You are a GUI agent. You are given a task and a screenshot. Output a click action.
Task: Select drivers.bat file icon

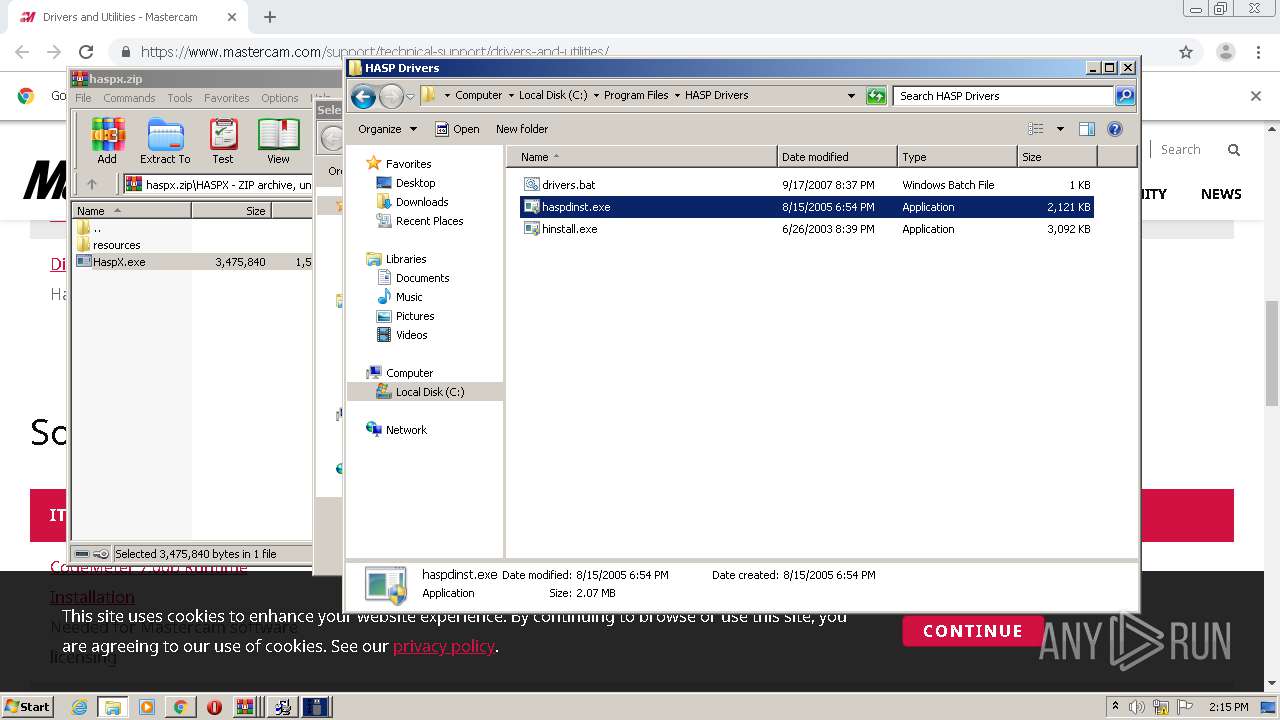coord(532,185)
